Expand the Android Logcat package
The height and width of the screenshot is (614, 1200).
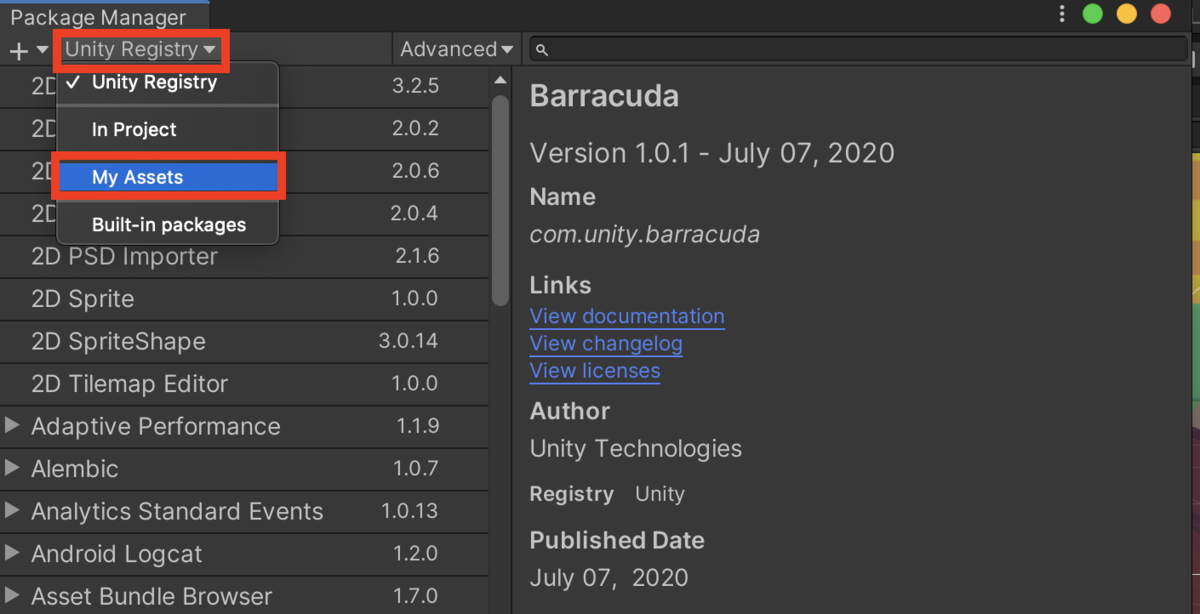click(12, 553)
